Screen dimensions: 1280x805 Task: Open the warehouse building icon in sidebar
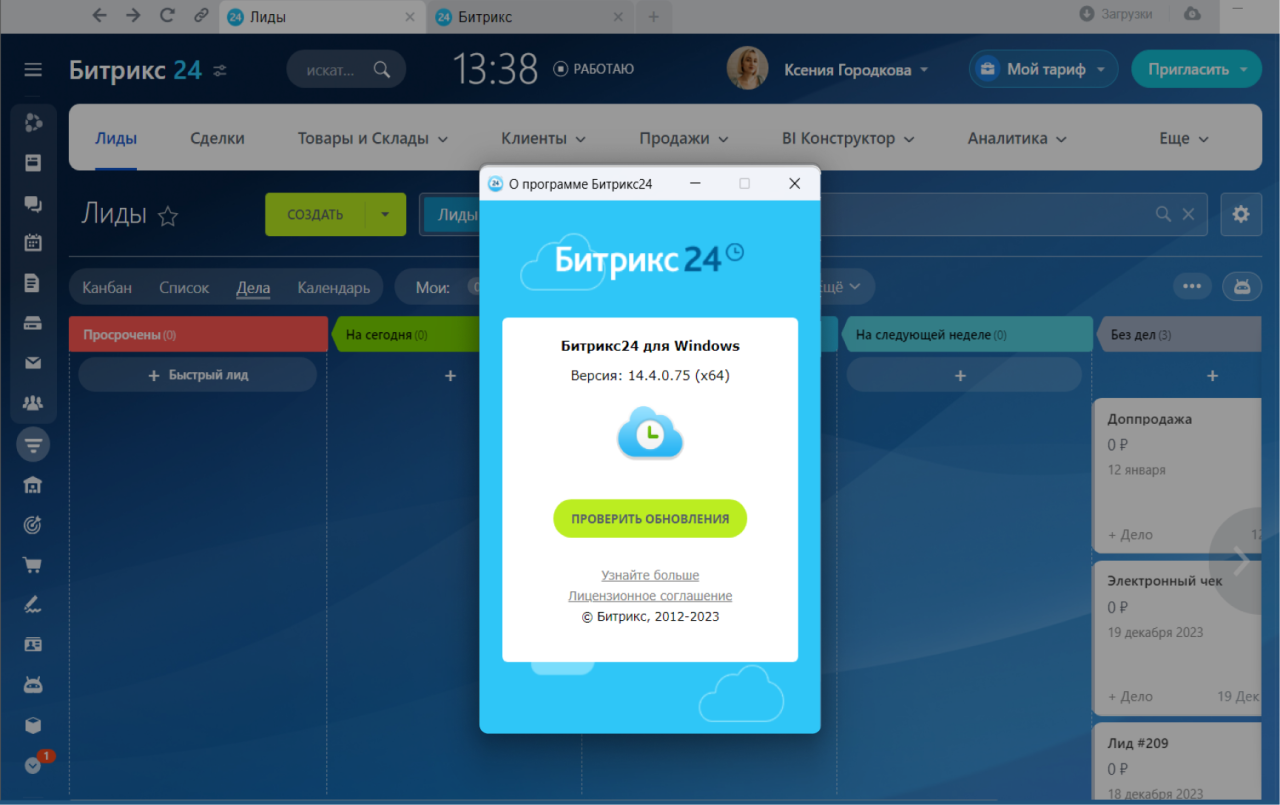pos(33,485)
